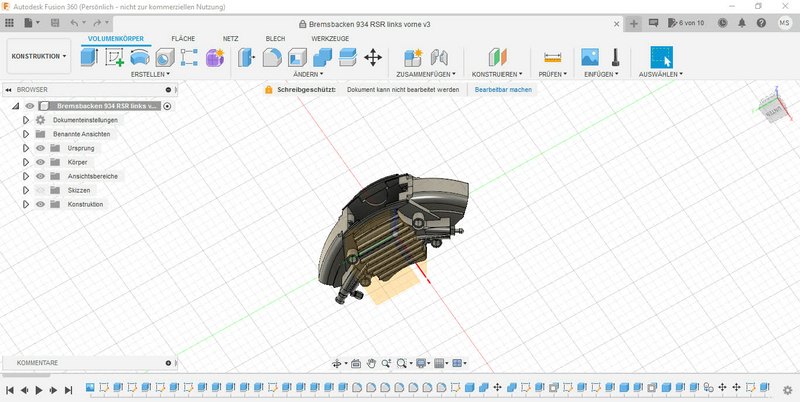The height and width of the screenshot is (402, 800).
Task: Open job status 6 von 10
Action: [685, 23]
